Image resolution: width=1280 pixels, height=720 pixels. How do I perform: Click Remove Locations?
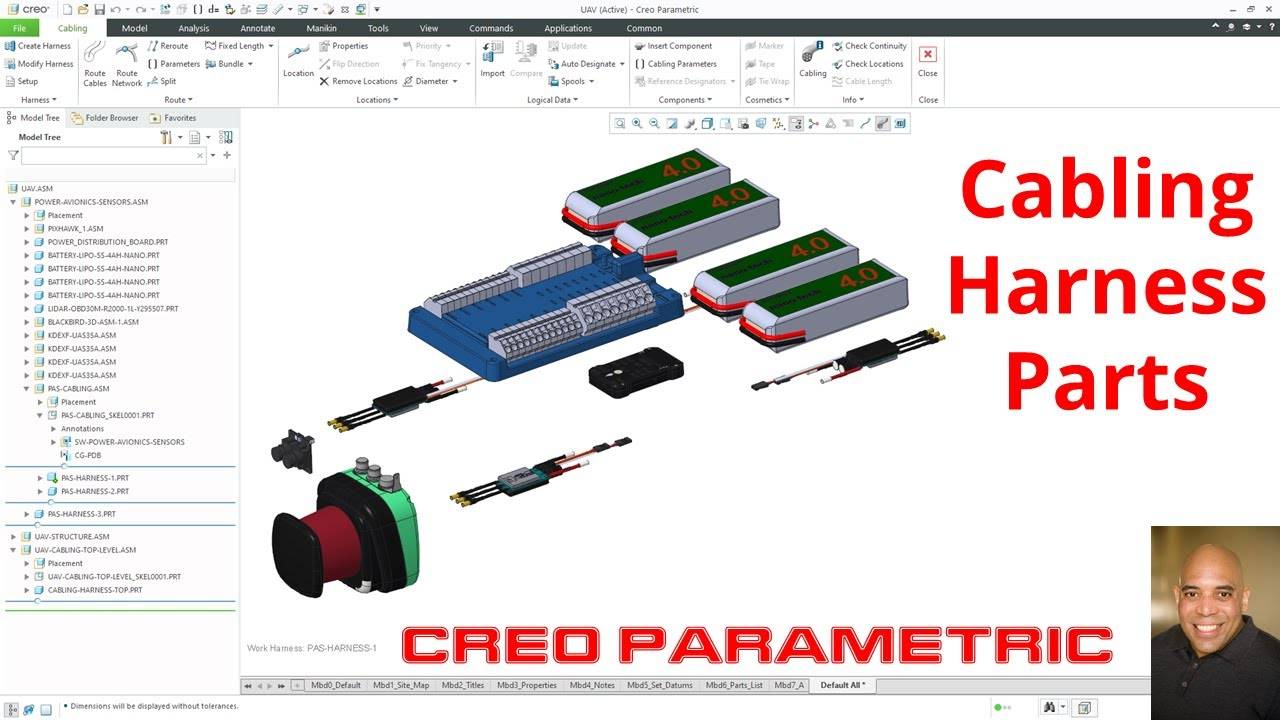click(359, 82)
